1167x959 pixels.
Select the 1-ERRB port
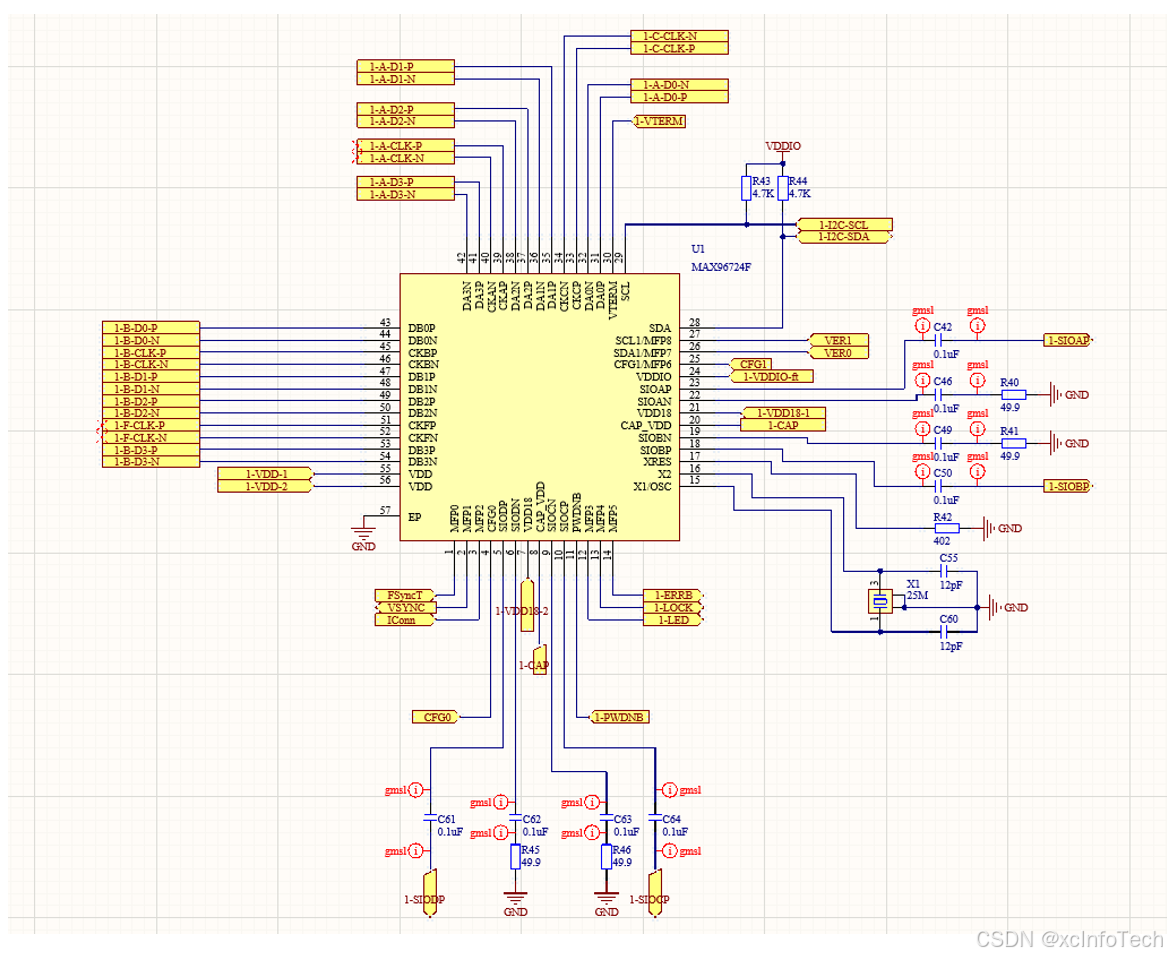point(674,595)
